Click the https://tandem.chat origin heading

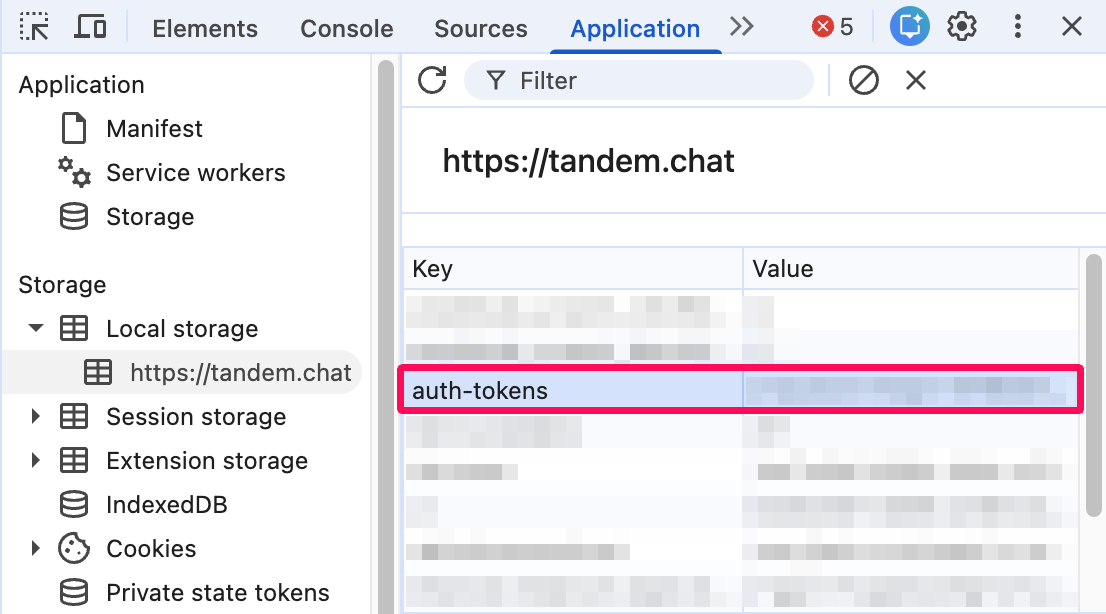pyautogui.click(x=588, y=161)
